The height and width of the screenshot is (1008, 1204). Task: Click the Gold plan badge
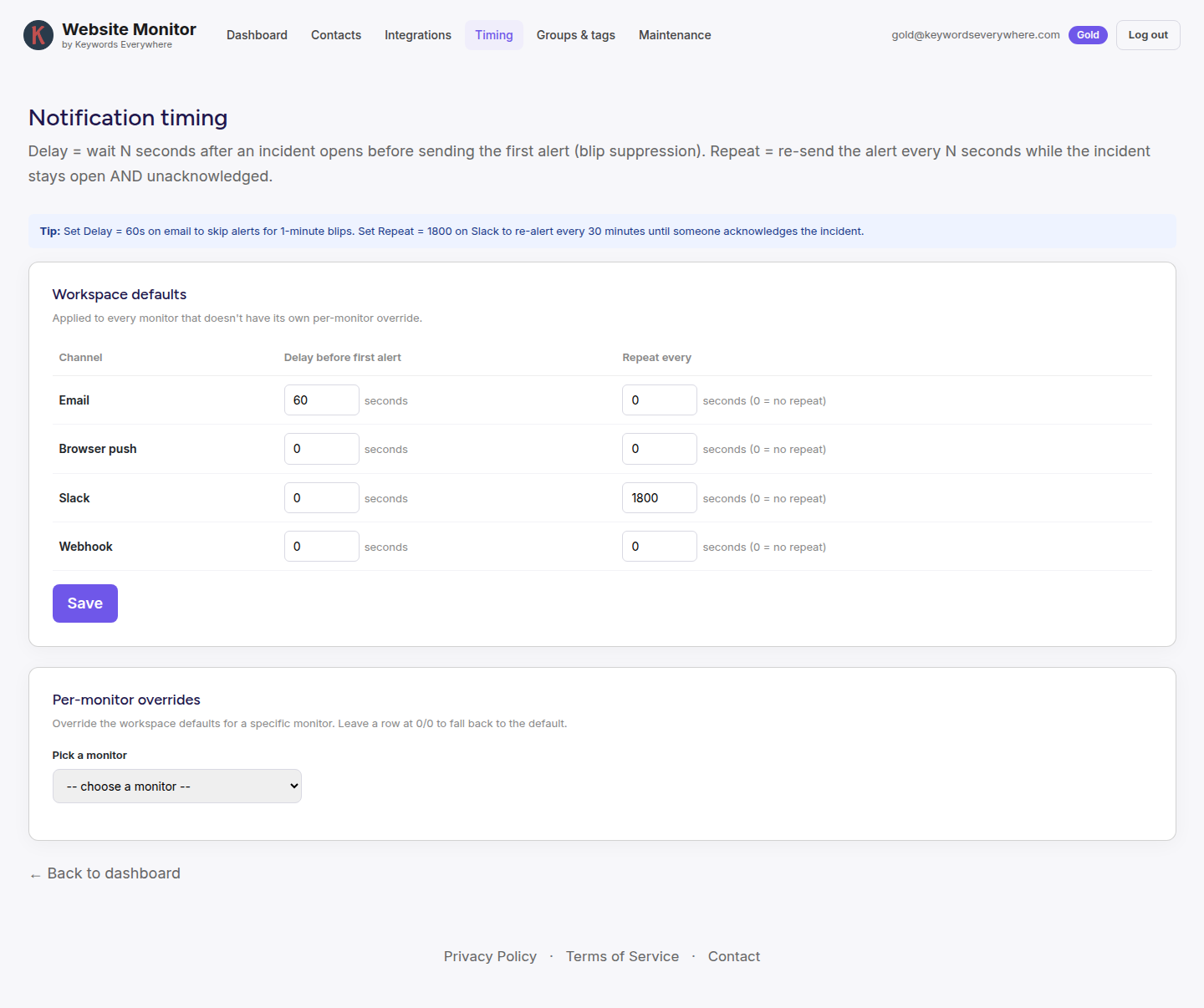click(1088, 35)
